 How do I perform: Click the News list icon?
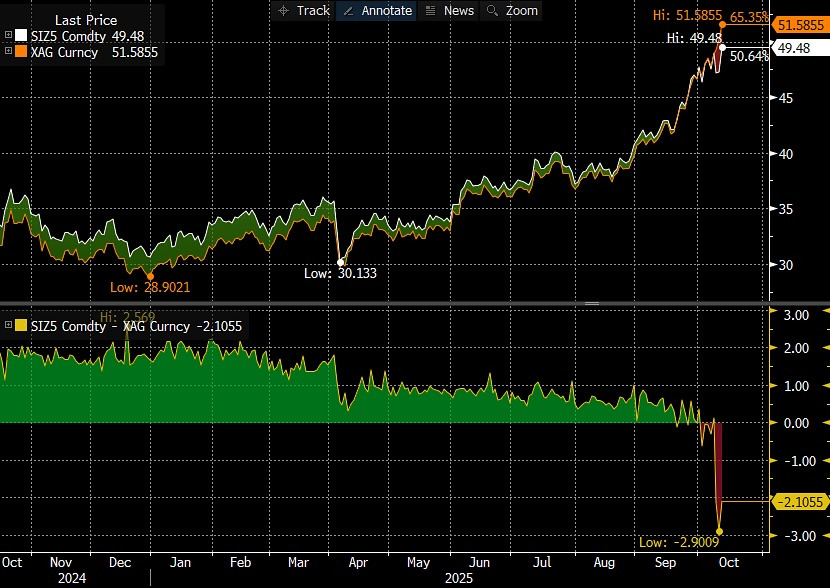tap(430, 11)
